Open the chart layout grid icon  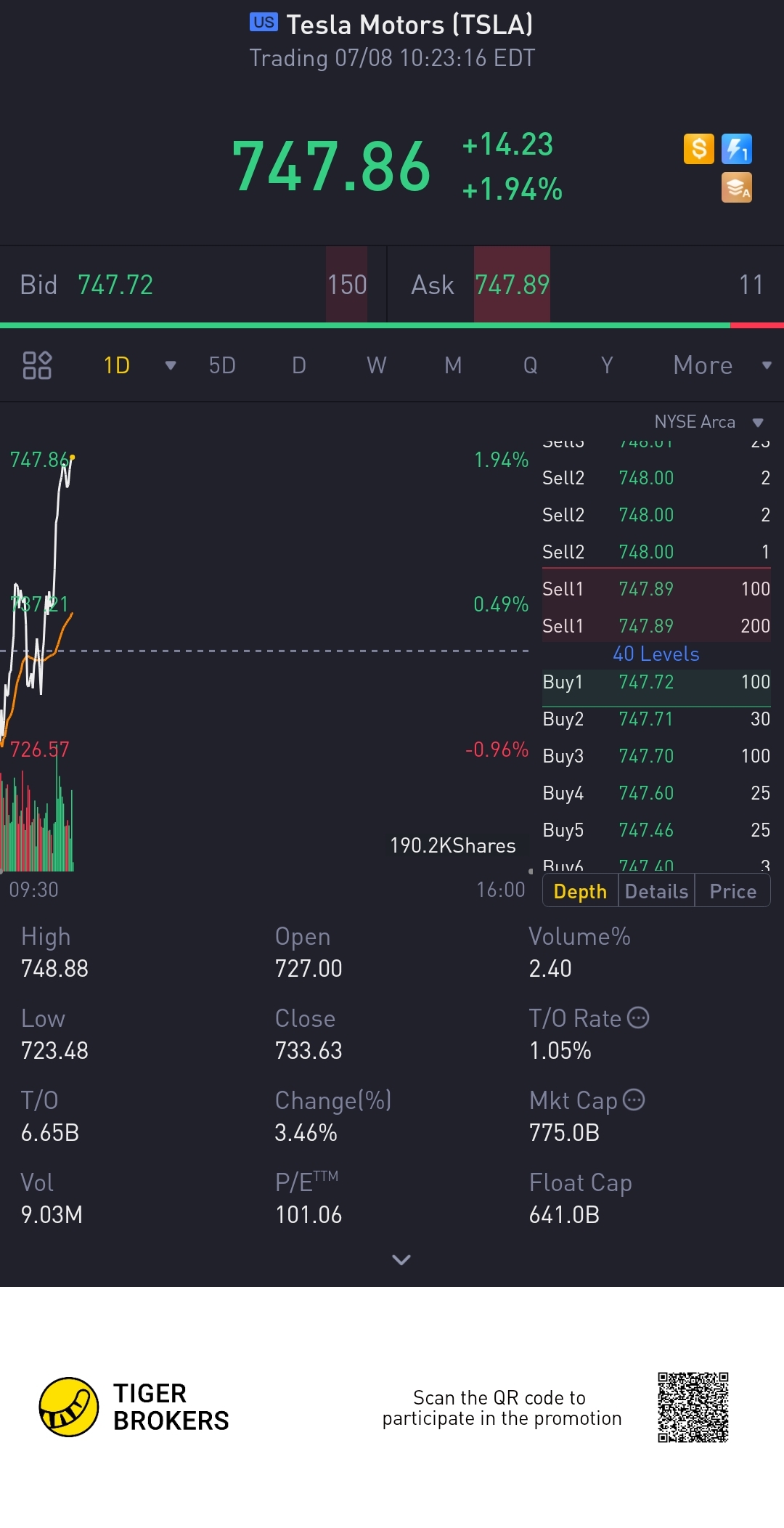pos(37,365)
